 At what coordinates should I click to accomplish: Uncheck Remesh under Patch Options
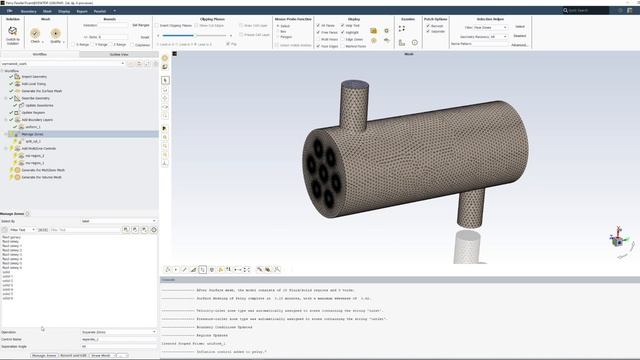[428, 26]
